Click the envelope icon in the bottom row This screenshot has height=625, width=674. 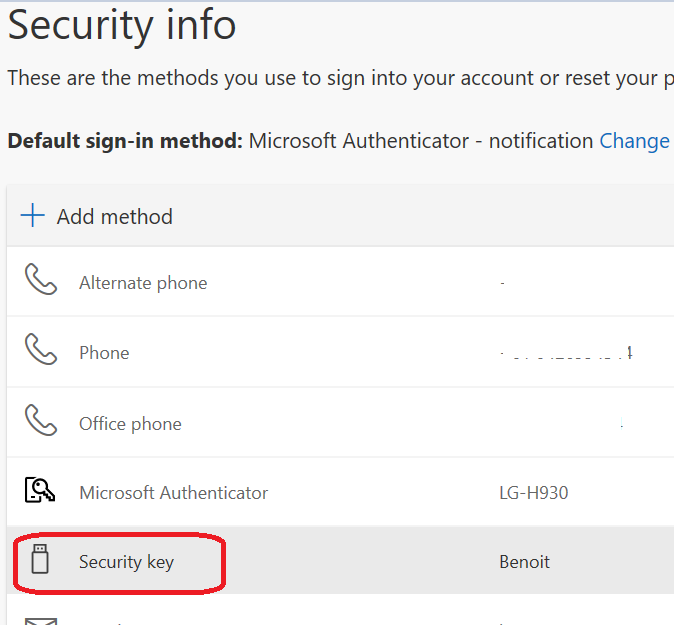click(40, 621)
